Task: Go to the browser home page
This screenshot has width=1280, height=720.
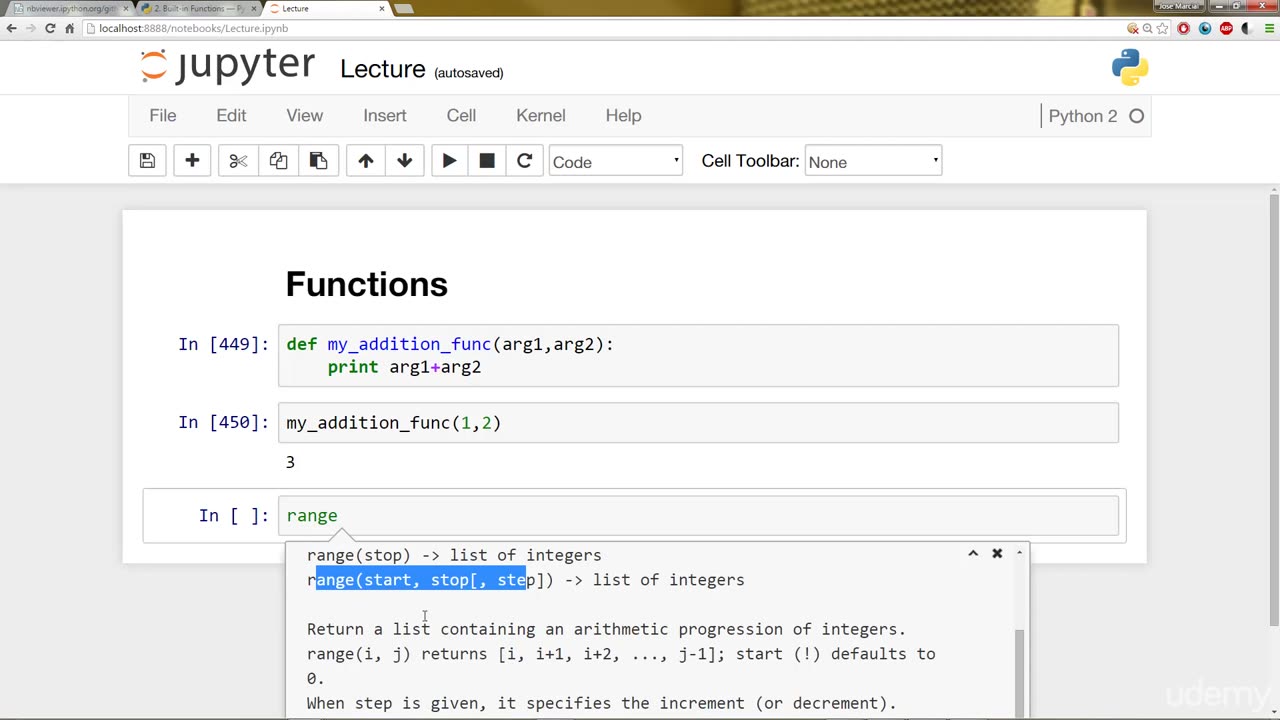Action: (69, 28)
